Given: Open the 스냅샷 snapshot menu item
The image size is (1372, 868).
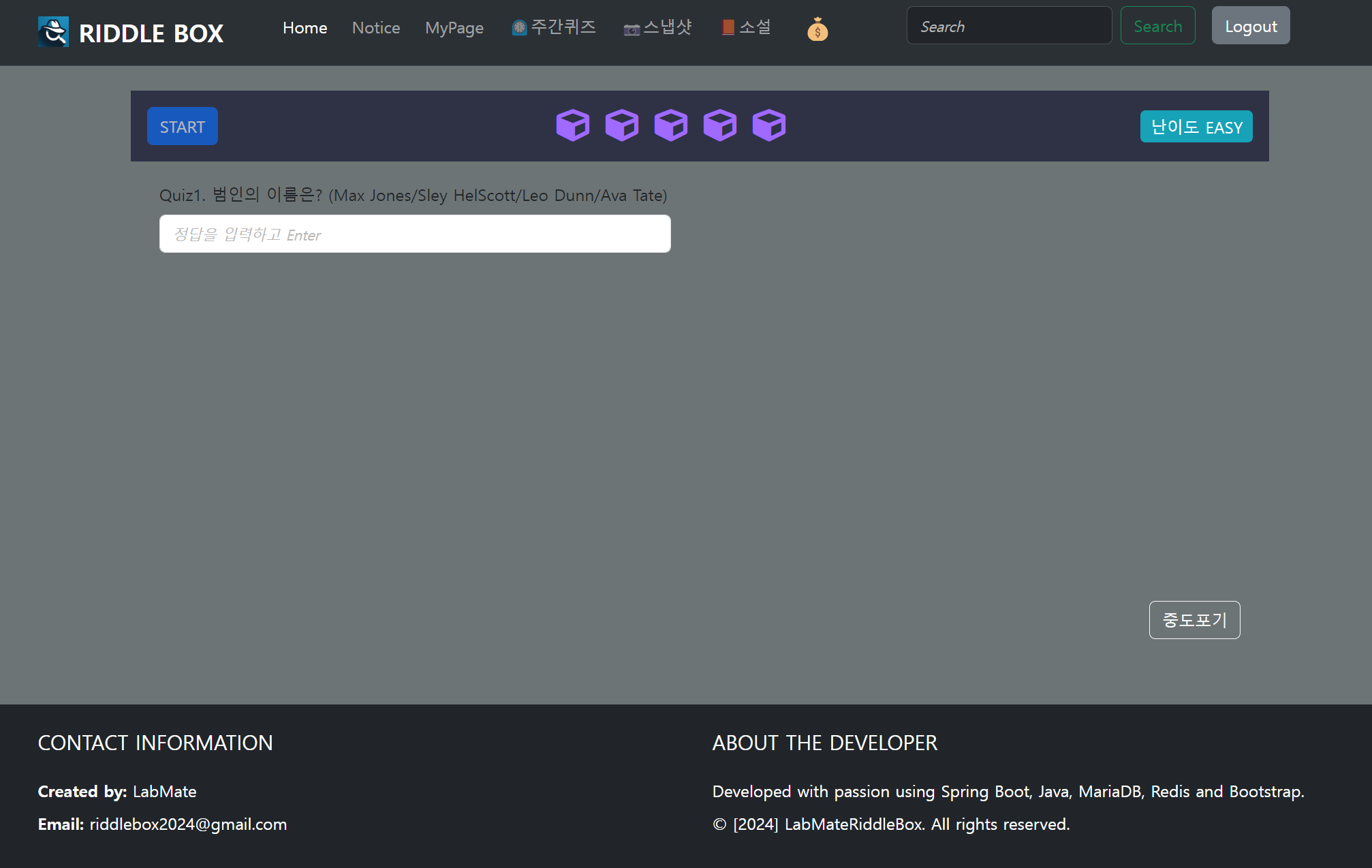Looking at the screenshot, I should 657,27.
